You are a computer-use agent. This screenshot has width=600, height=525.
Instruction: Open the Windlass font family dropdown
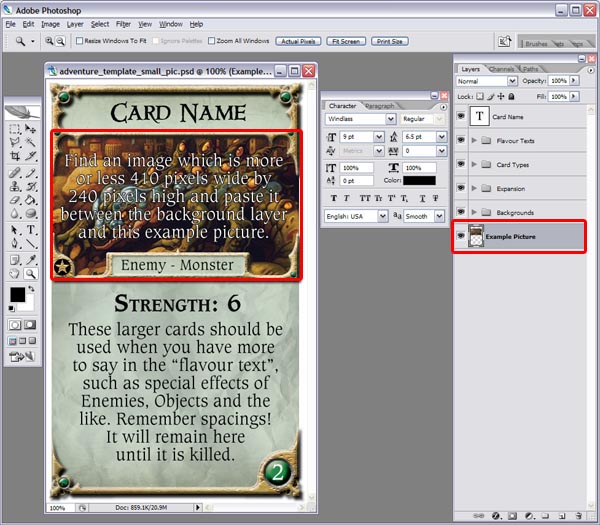click(391, 119)
